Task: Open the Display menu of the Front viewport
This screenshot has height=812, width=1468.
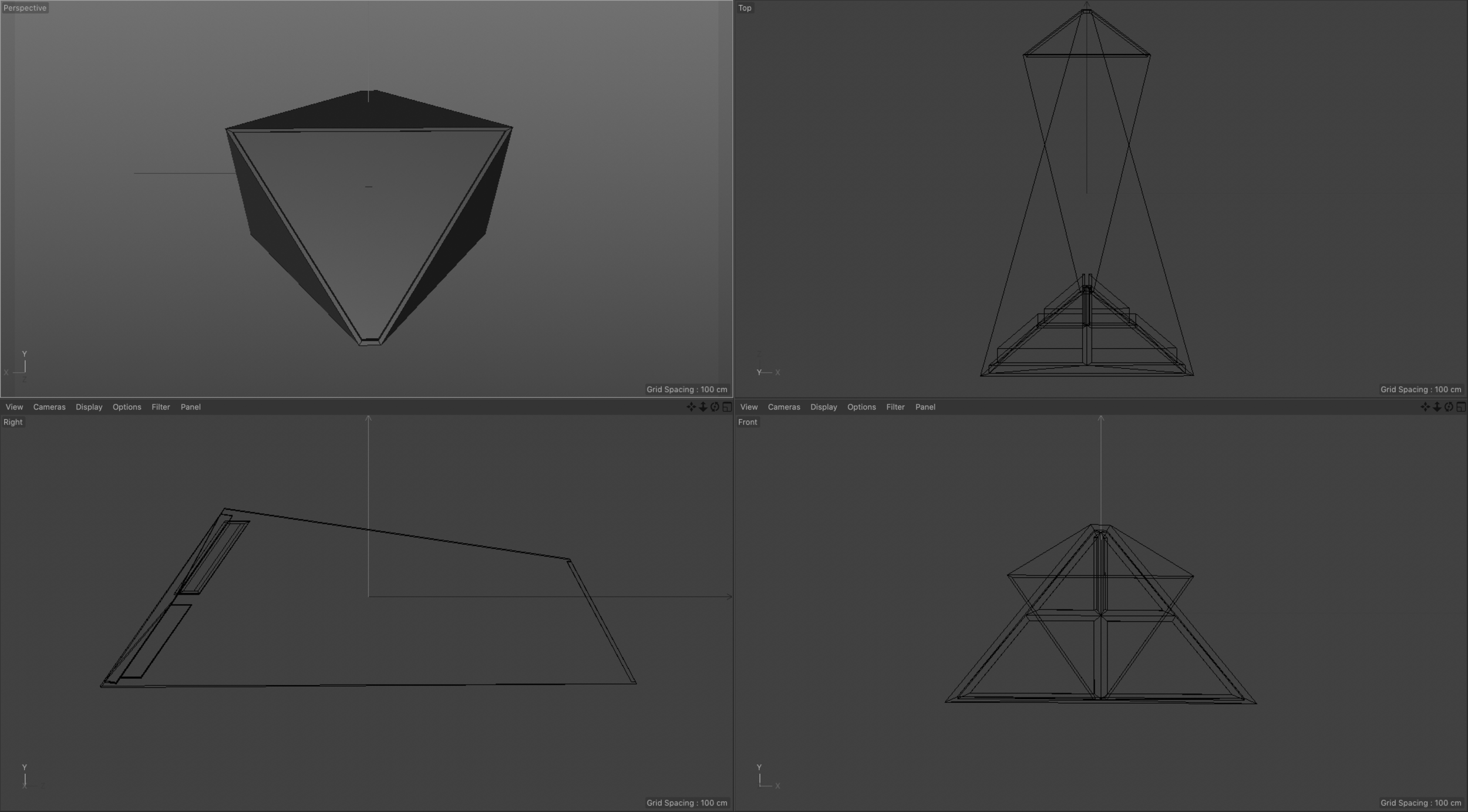Action: [x=824, y=407]
